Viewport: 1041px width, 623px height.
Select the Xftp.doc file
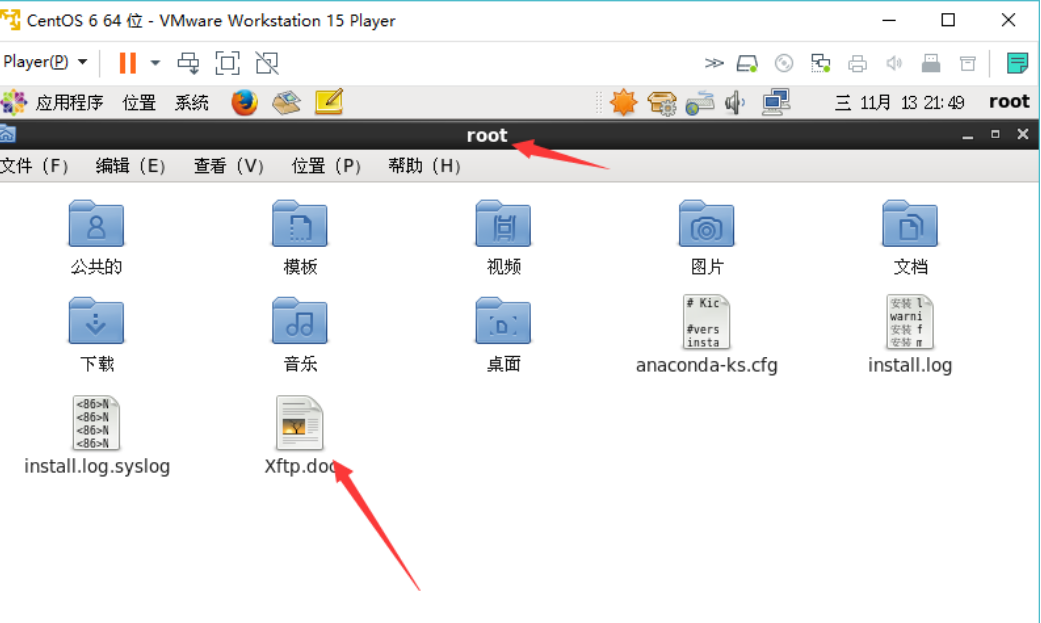tap(300, 436)
